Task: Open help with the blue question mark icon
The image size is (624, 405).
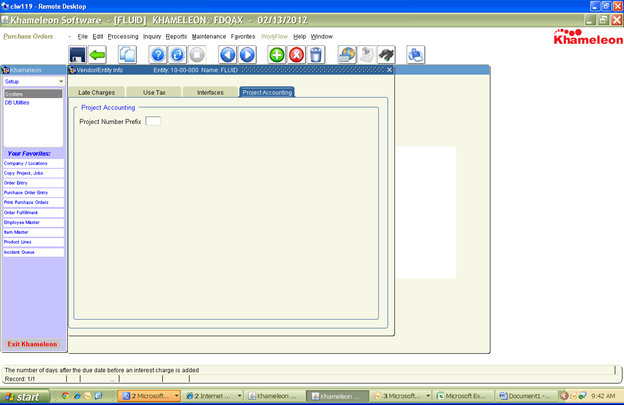Action: point(158,55)
